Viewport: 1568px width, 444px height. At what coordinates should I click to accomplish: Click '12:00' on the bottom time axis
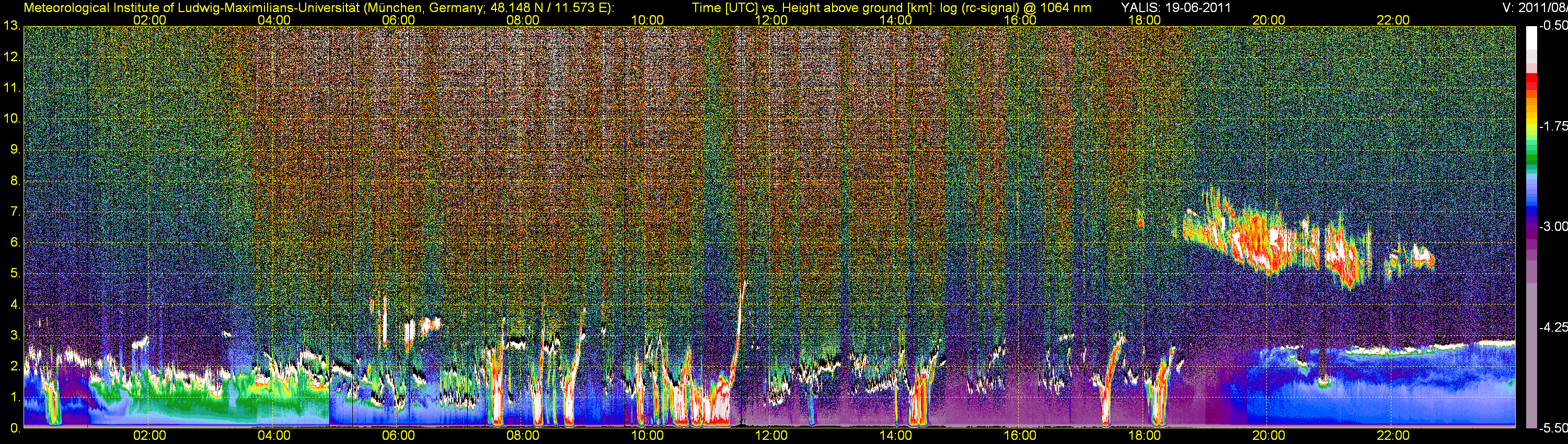[771, 436]
